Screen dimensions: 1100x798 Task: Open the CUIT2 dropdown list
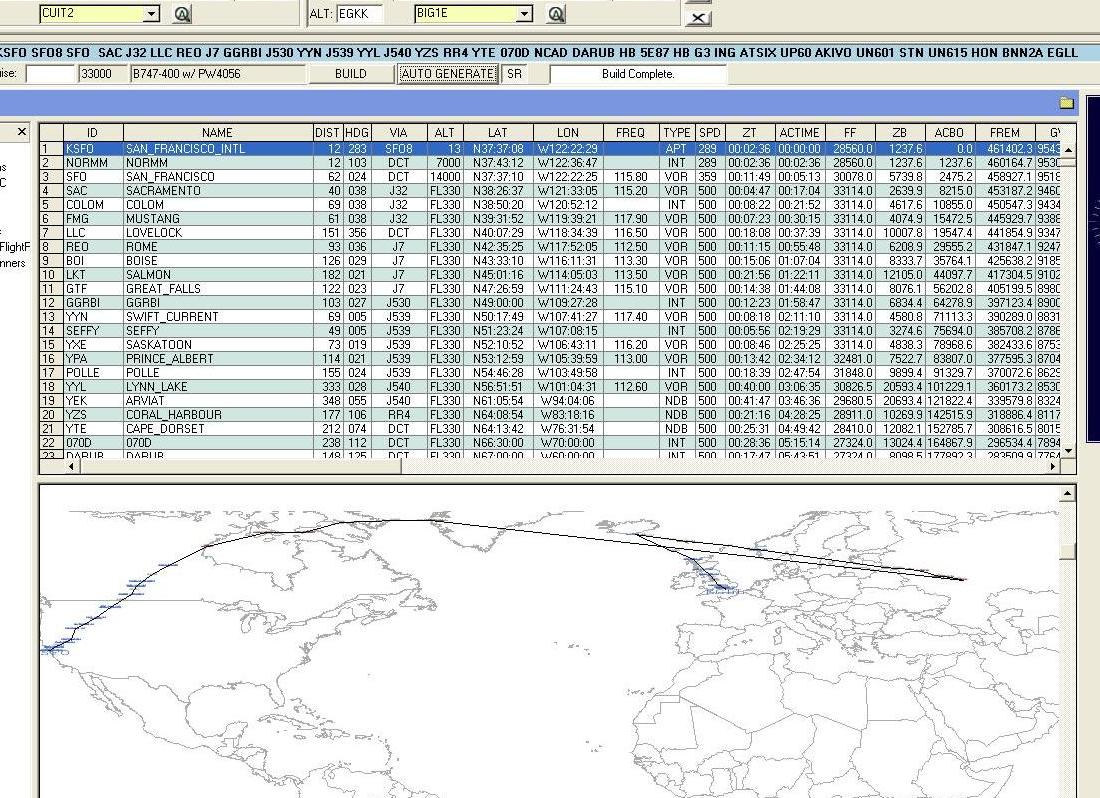151,14
